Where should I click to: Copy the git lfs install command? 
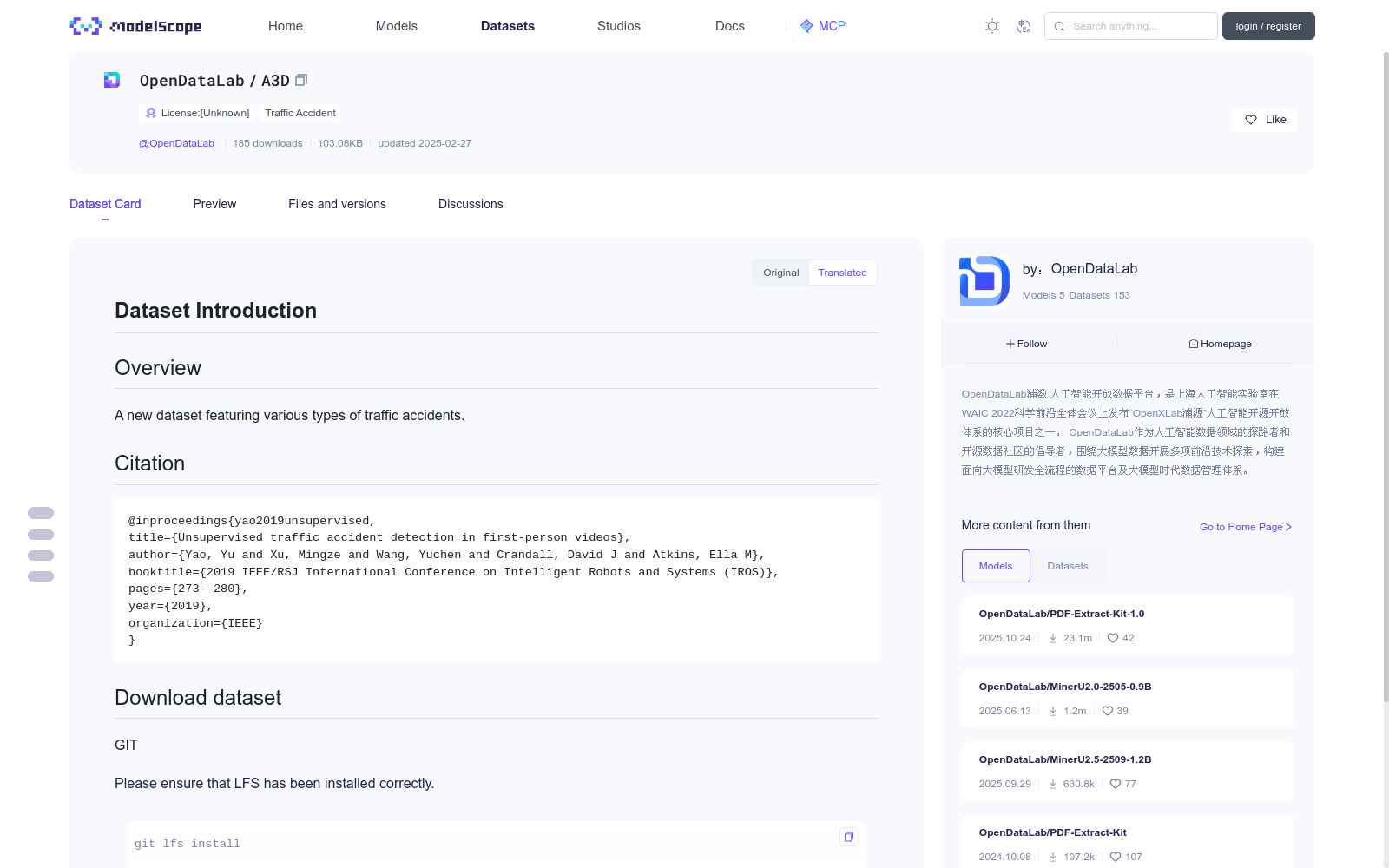pyautogui.click(x=849, y=837)
